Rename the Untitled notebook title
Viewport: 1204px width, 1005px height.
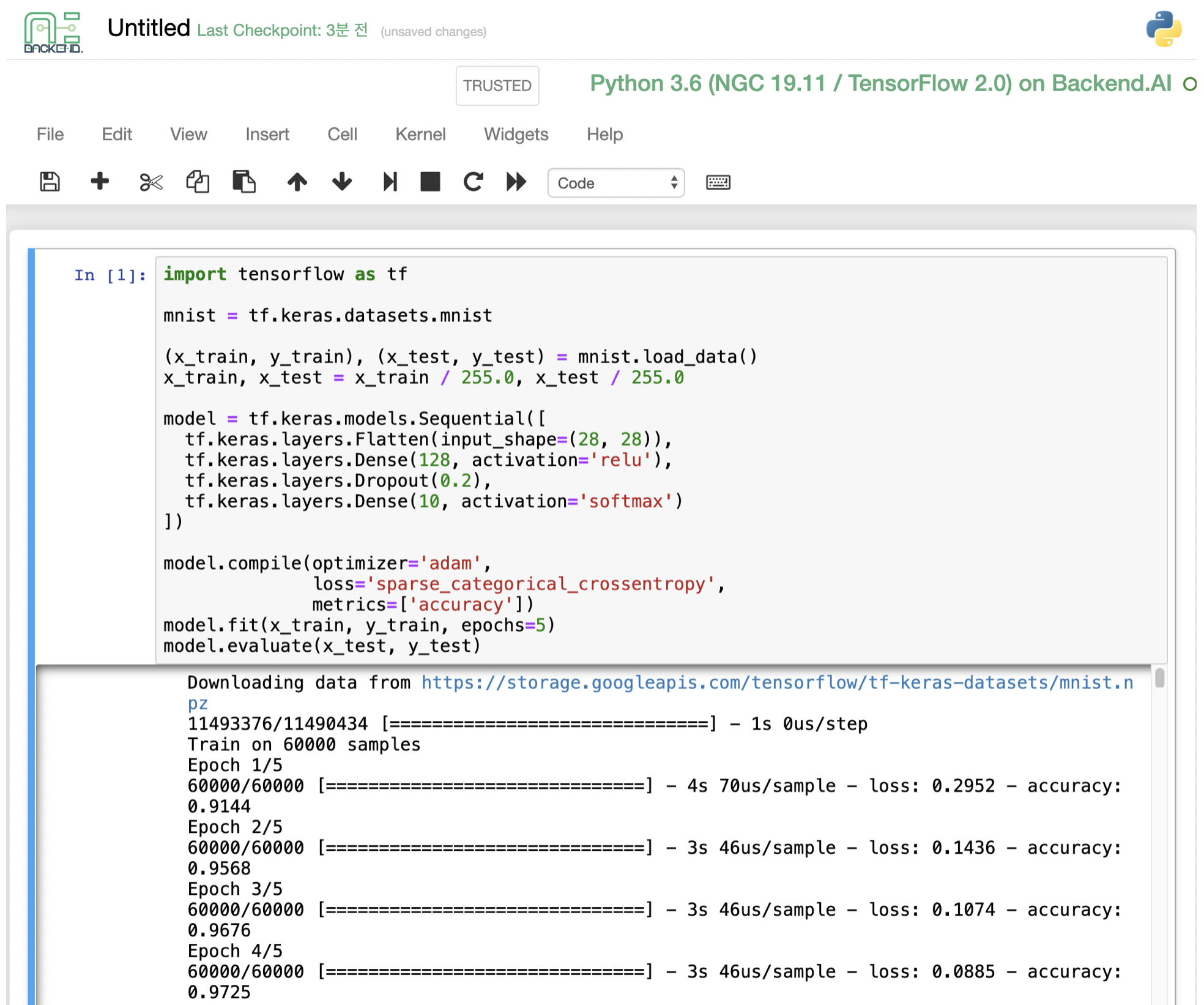coord(149,28)
